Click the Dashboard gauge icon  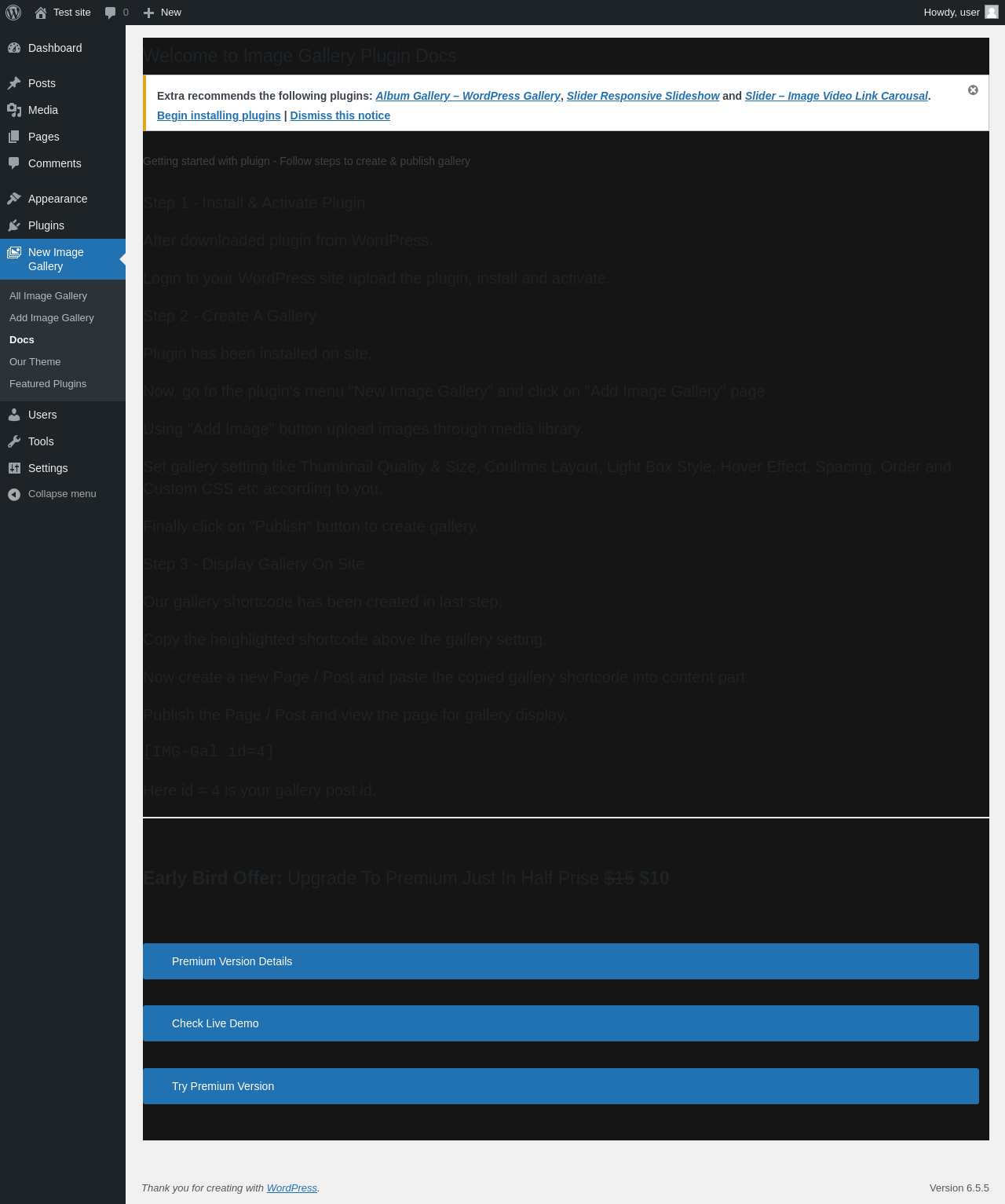click(14, 48)
